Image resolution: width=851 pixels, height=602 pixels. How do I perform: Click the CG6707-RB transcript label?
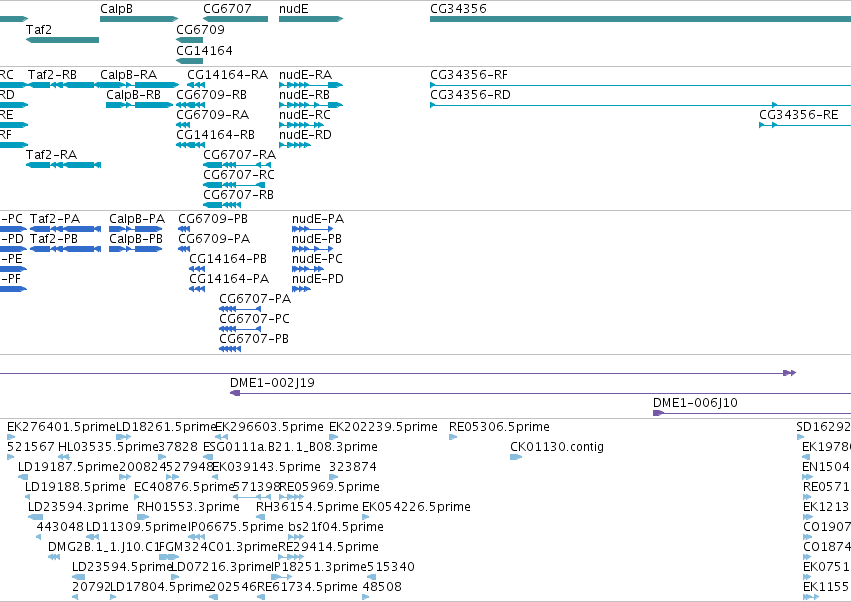point(238,194)
